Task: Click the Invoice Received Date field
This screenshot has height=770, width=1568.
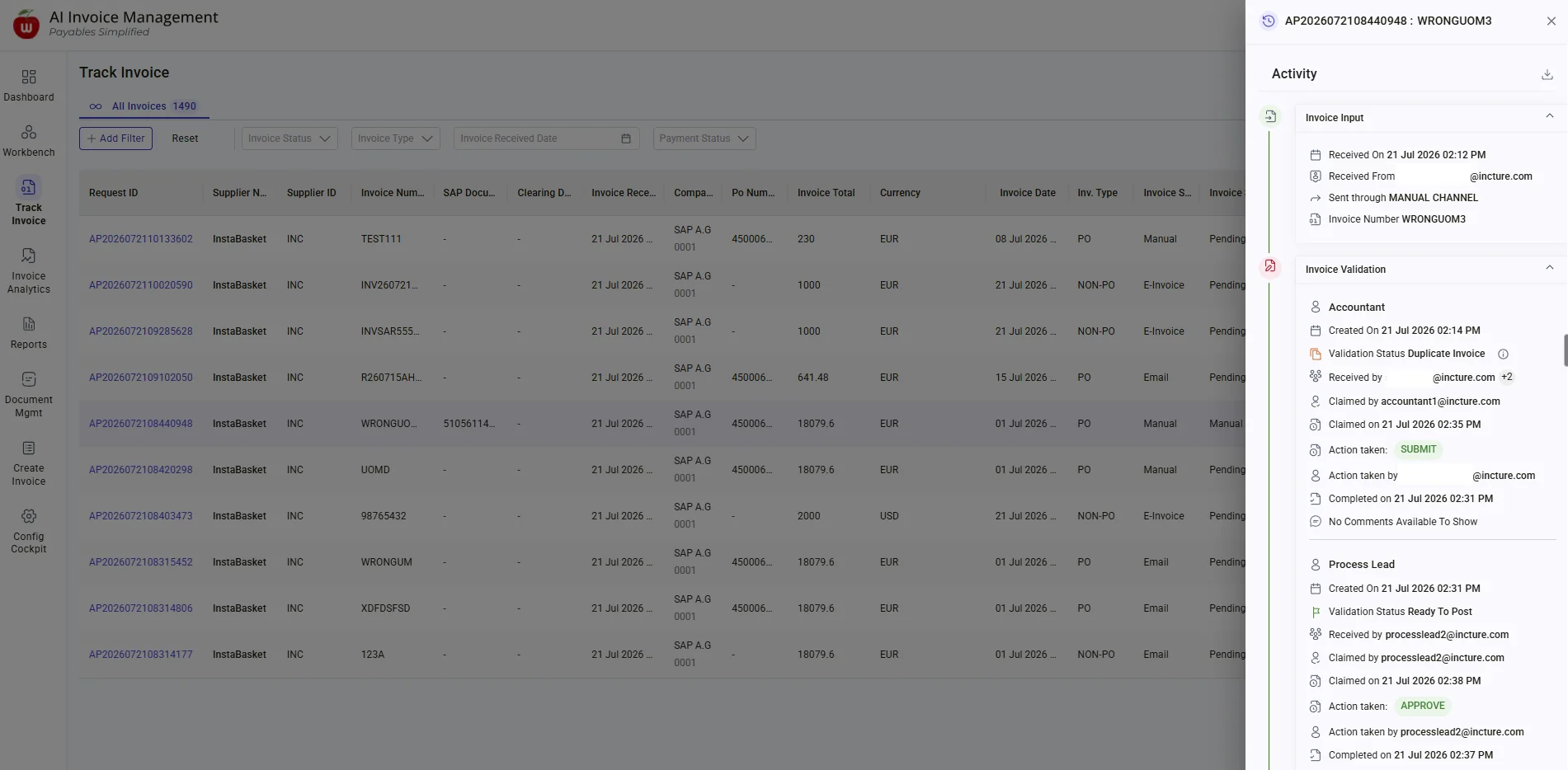Action: [x=546, y=139]
